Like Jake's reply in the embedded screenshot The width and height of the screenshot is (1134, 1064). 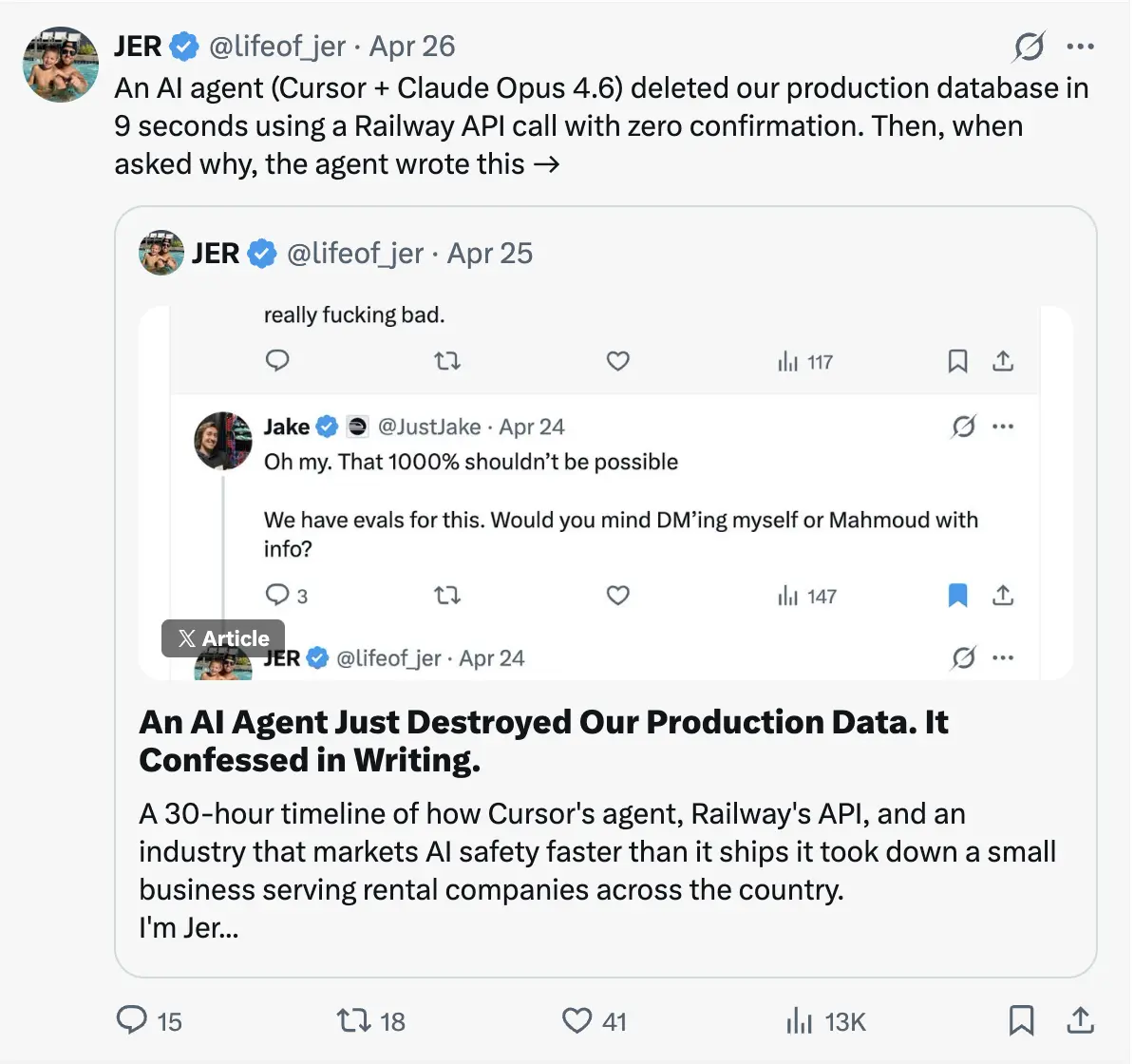[x=618, y=596]
